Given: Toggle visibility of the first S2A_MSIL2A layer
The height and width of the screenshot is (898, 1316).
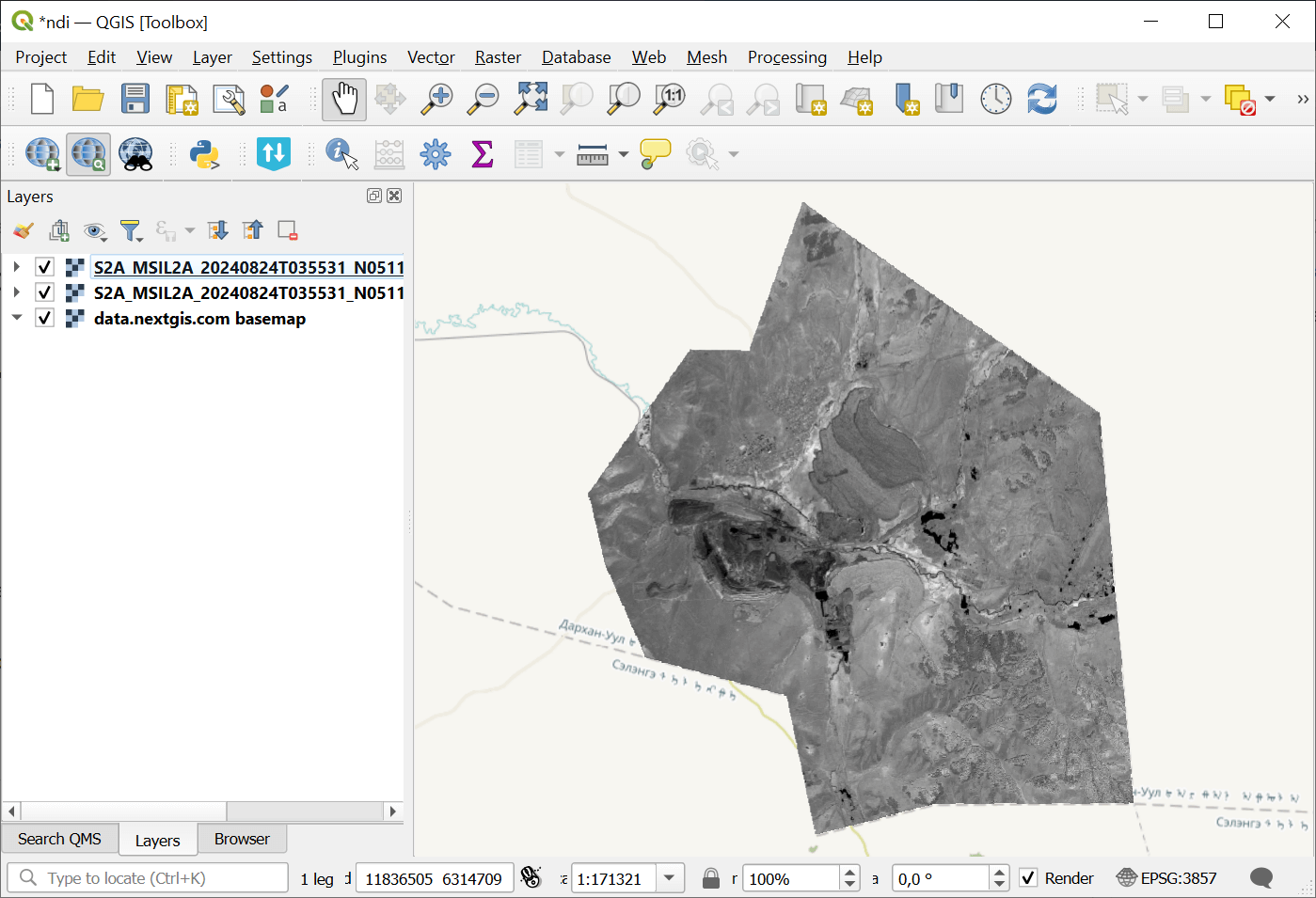Looking at the screenshot, I should tap(44, 267).
